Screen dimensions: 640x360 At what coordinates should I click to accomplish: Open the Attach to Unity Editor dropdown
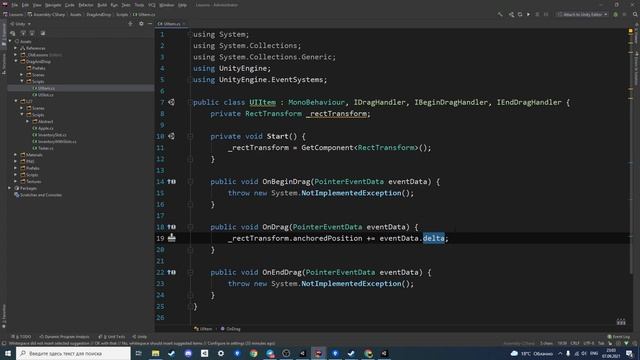click(x=582, y=14)
